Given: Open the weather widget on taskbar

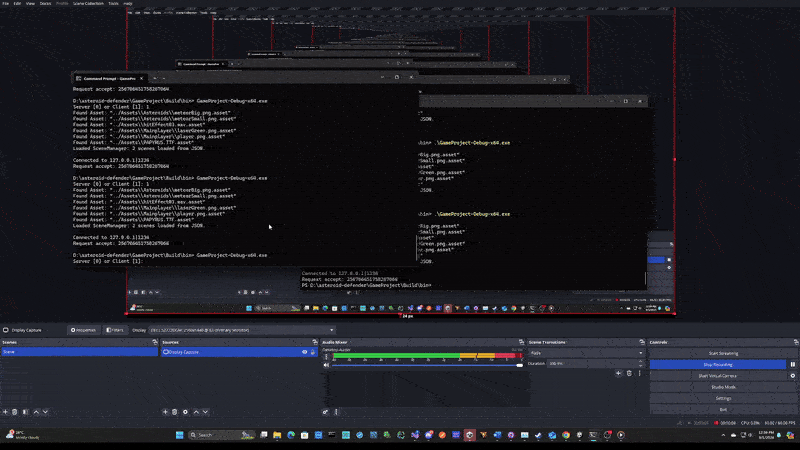Looking at the screenshot, I should [23, 435].
